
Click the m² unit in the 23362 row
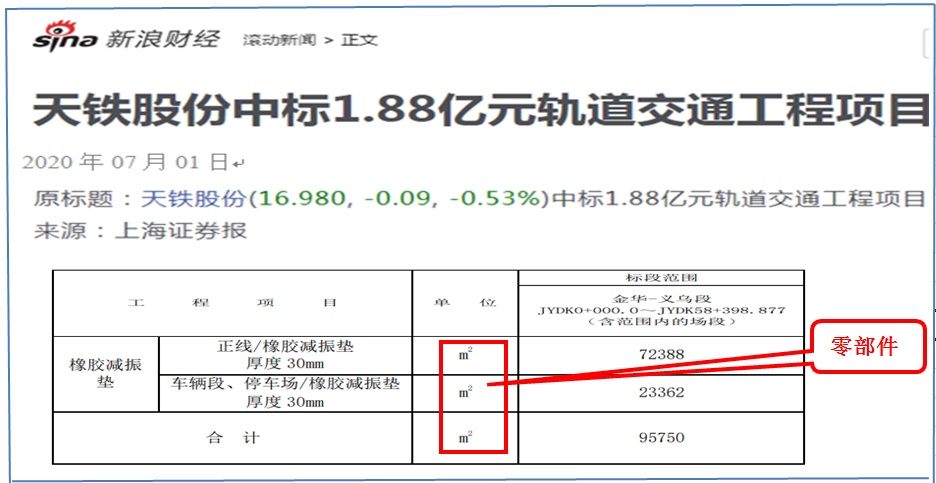click(x=465, y=393)
